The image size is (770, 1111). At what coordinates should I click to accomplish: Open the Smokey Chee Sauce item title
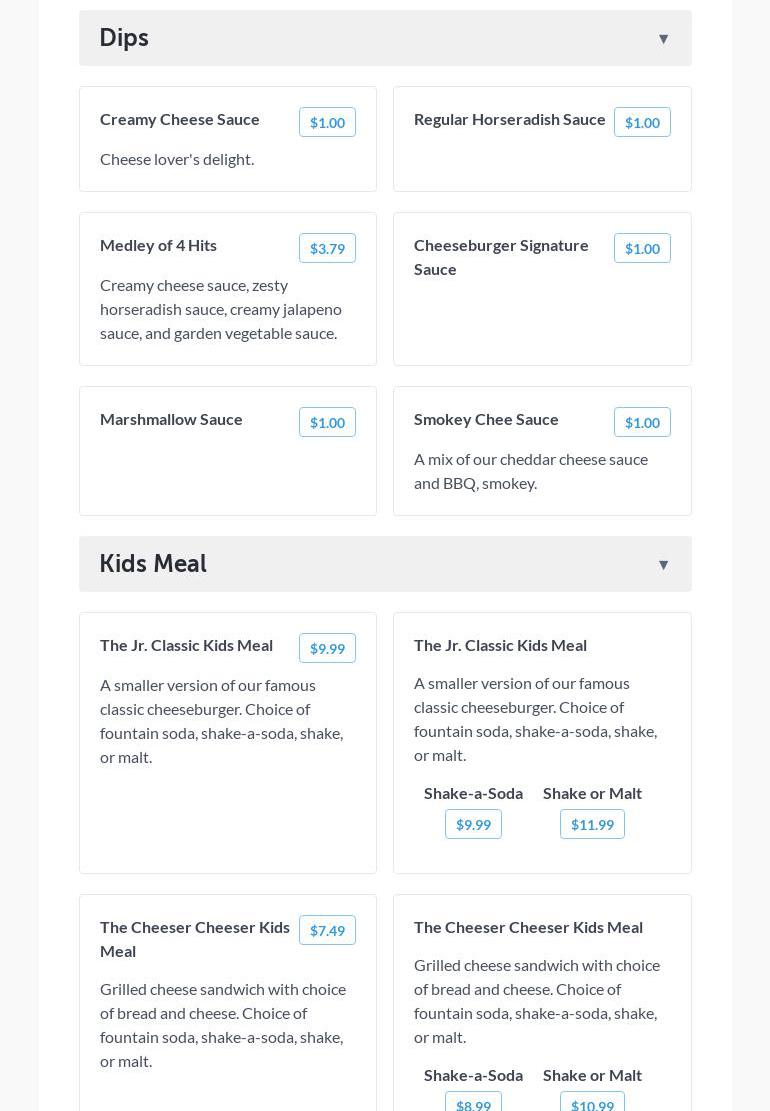pyautogui.click(x=486, y=419)
